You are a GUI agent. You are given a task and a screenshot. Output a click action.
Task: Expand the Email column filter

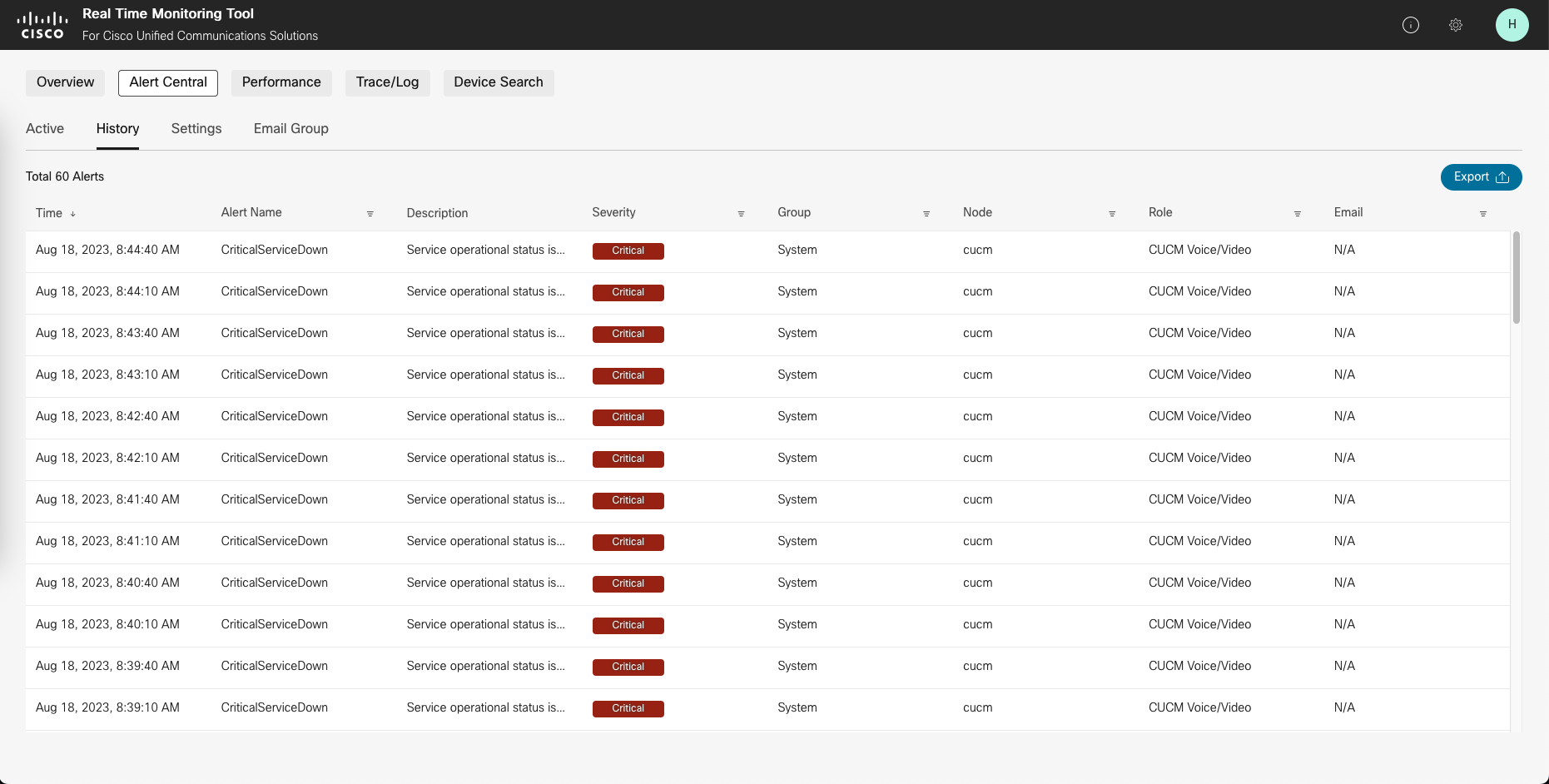[1482, 214]
